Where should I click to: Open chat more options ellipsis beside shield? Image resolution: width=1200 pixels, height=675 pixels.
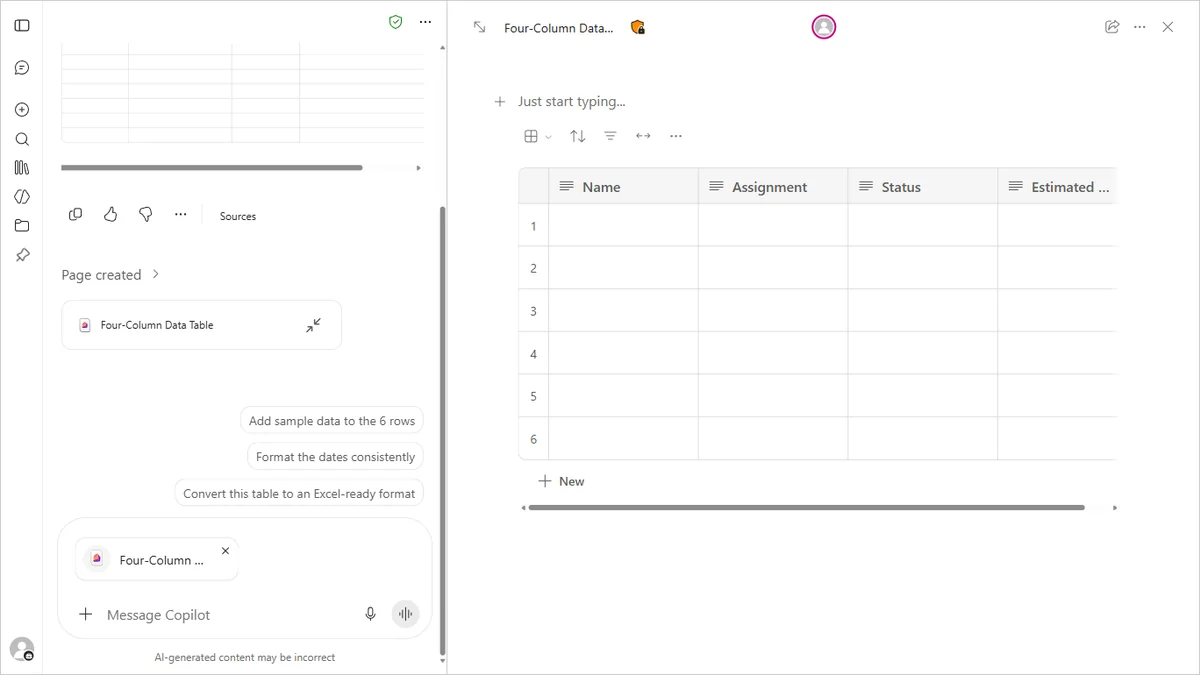(426, 21)
